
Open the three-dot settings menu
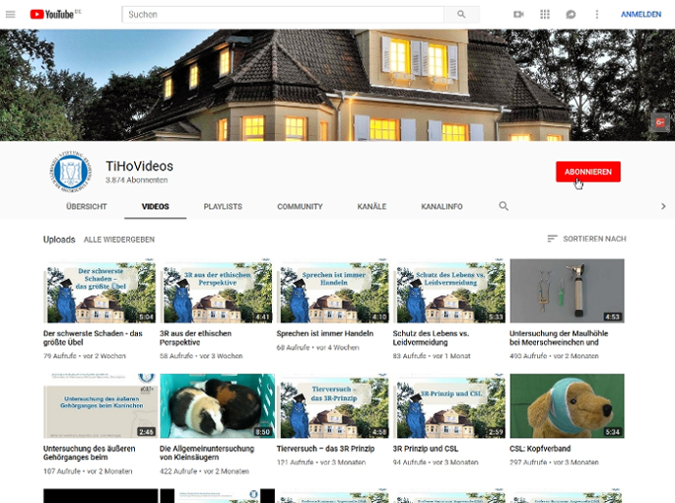[597, 15]
